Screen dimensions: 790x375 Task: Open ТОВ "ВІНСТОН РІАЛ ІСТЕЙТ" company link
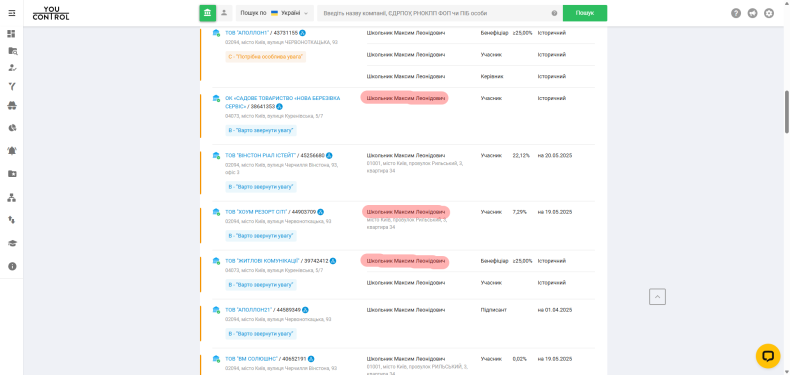(x=260, y=156)
